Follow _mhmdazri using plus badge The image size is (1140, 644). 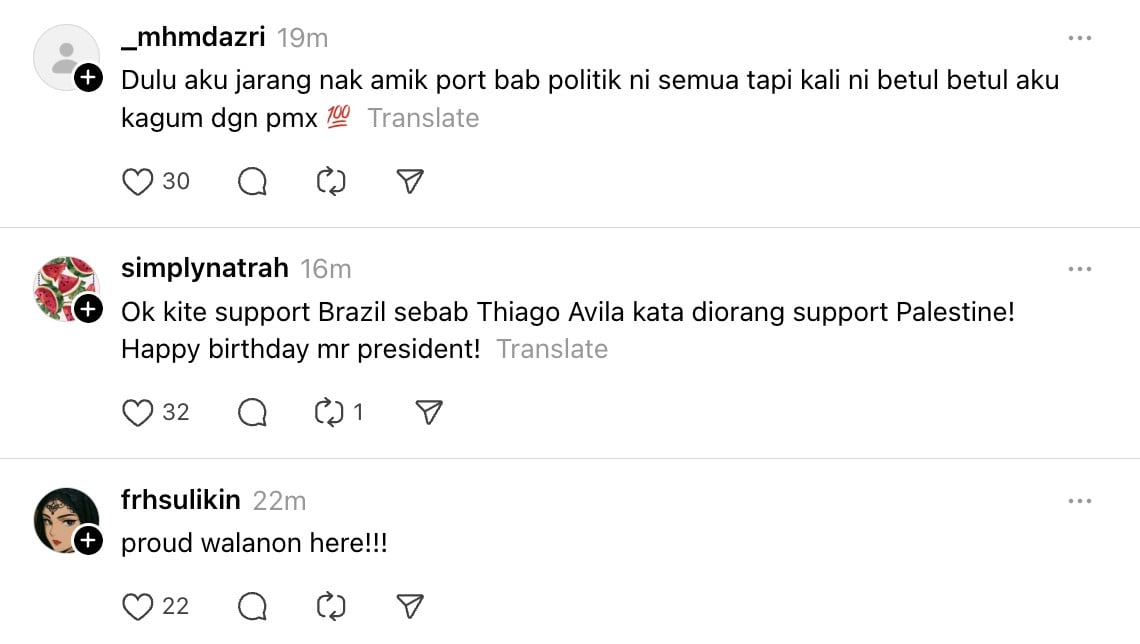88,78
